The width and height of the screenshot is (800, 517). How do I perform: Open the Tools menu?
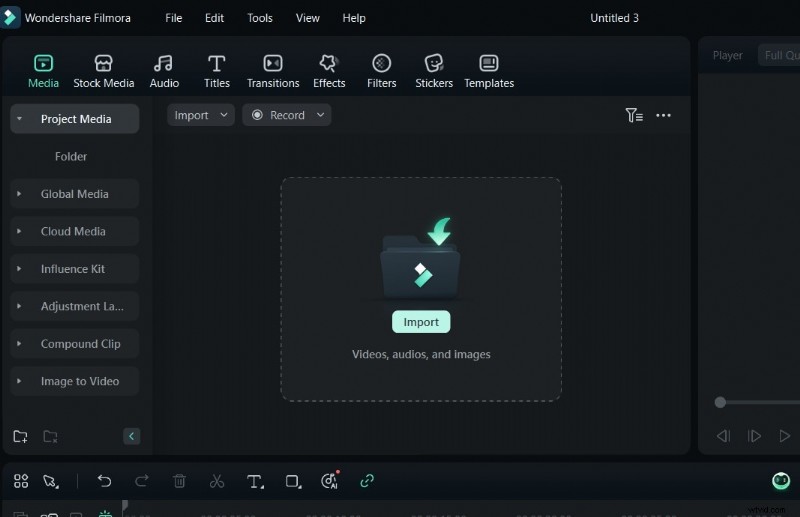tap(260, 18)
